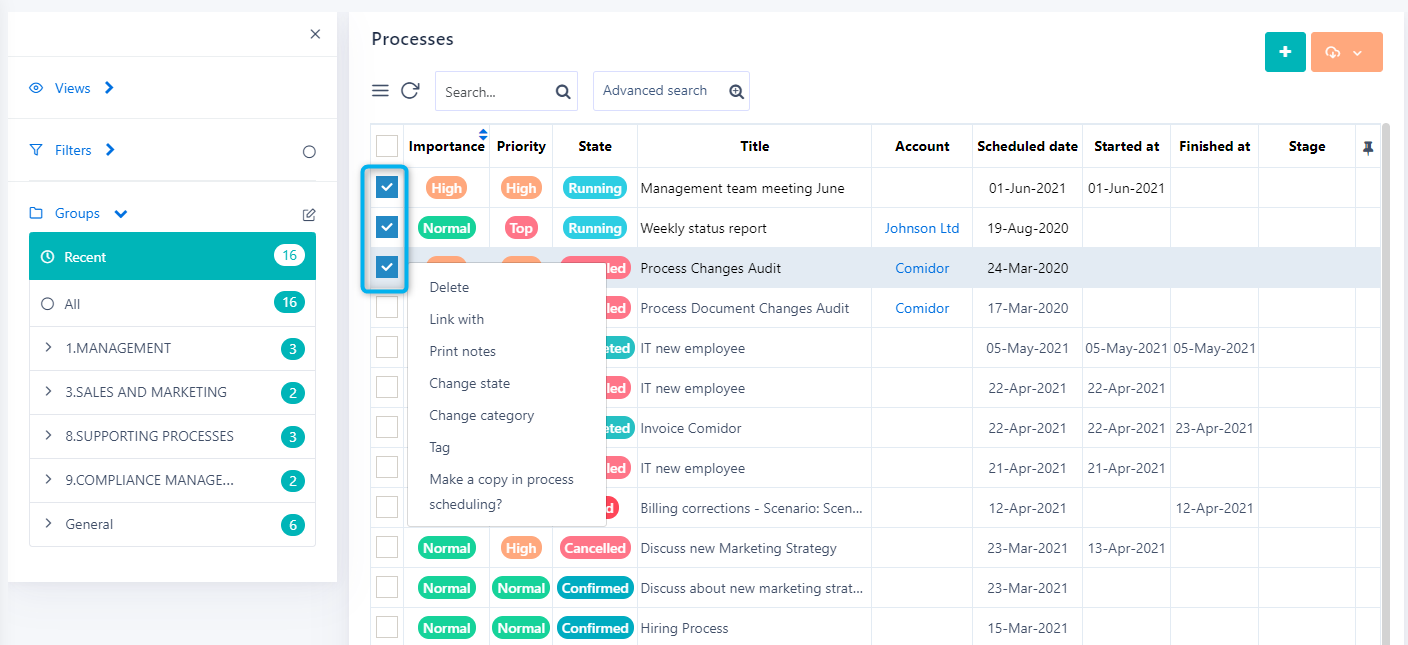This screenshot has height=645, width=1408.
Task: Collapse the Groups dropdown arrow
Action: tap(121, 213)
